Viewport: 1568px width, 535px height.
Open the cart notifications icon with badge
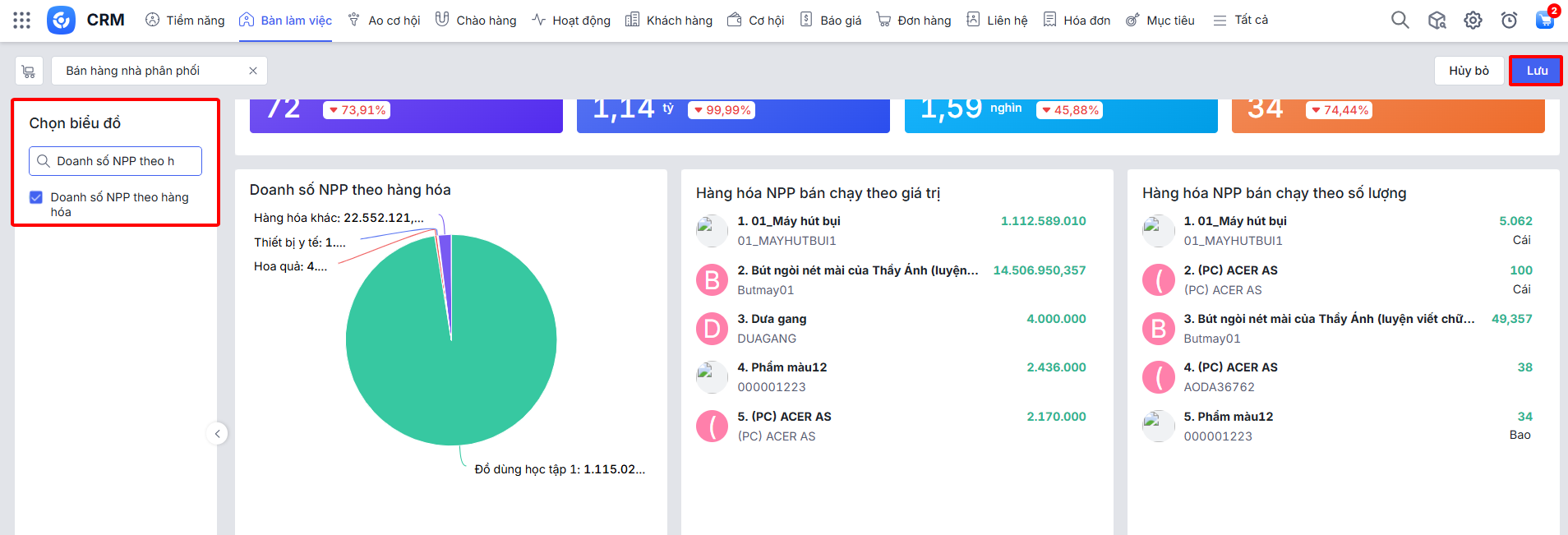click(x=1545, y=20)
